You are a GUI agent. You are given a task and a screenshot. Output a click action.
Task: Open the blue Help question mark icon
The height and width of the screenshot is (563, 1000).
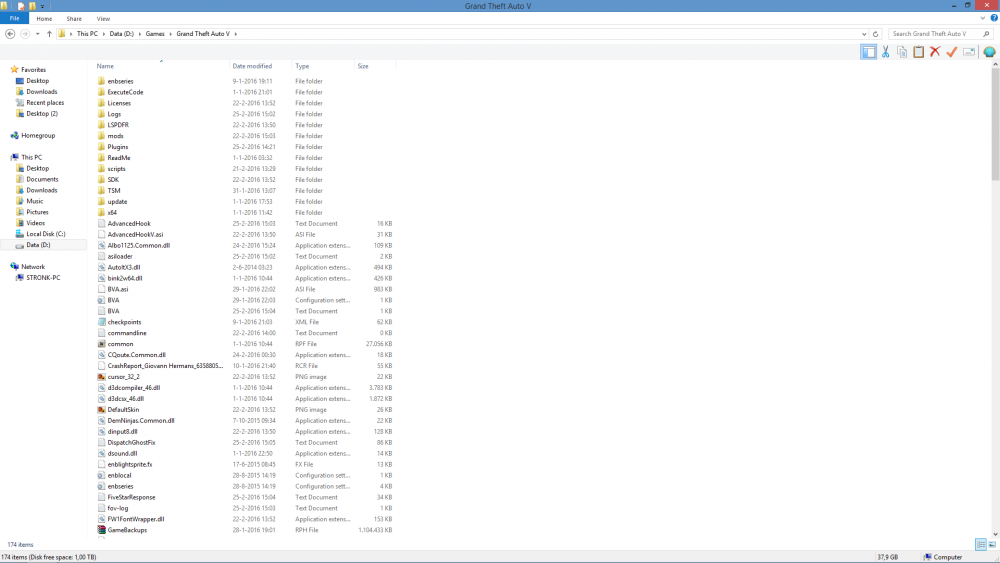(x=994, y=18)
